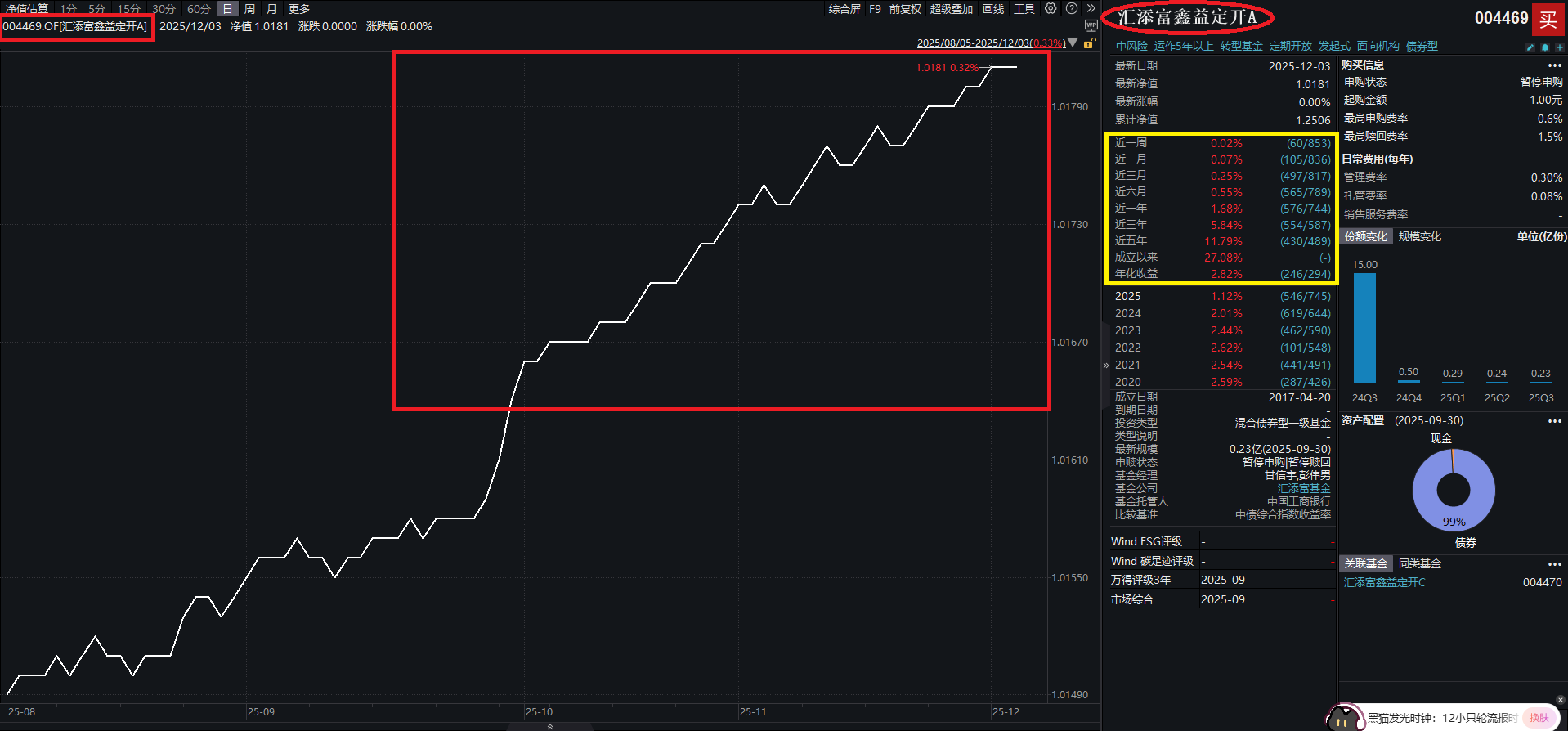Select the 30分 interval
Screen dimensions: 1568x731
[164, 9]
